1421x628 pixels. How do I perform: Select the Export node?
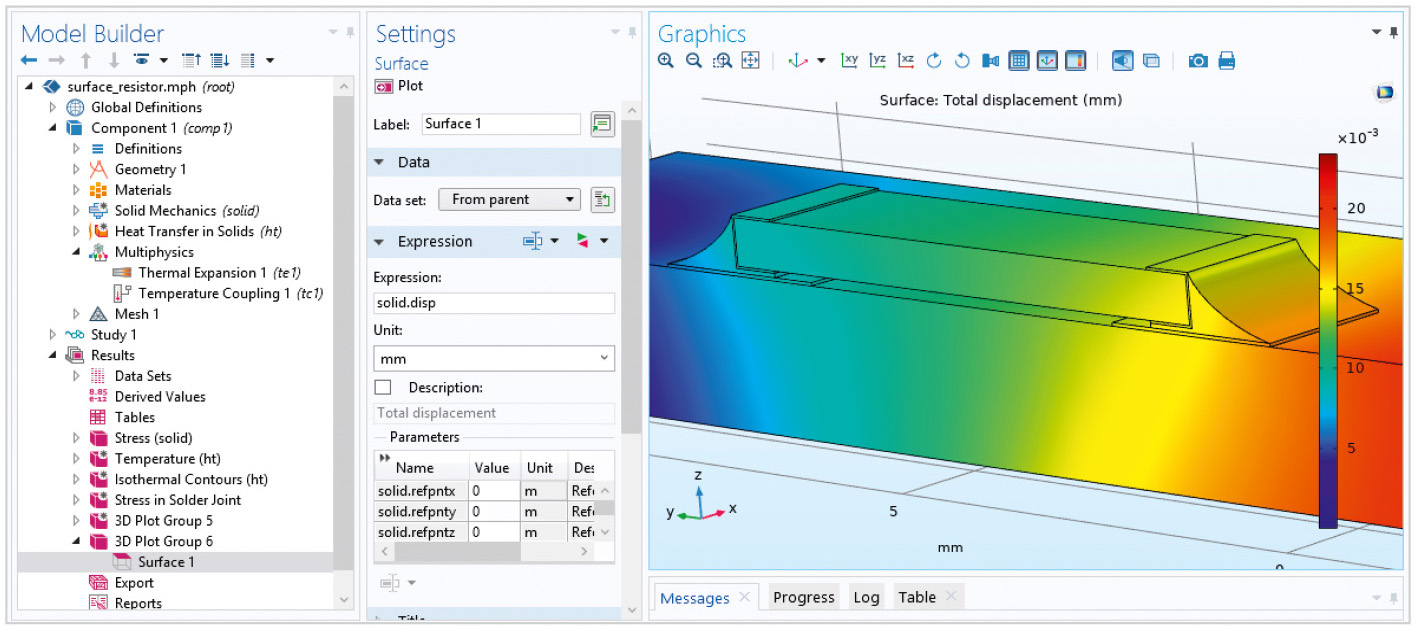pyautogui.click(x=134, y=583)
